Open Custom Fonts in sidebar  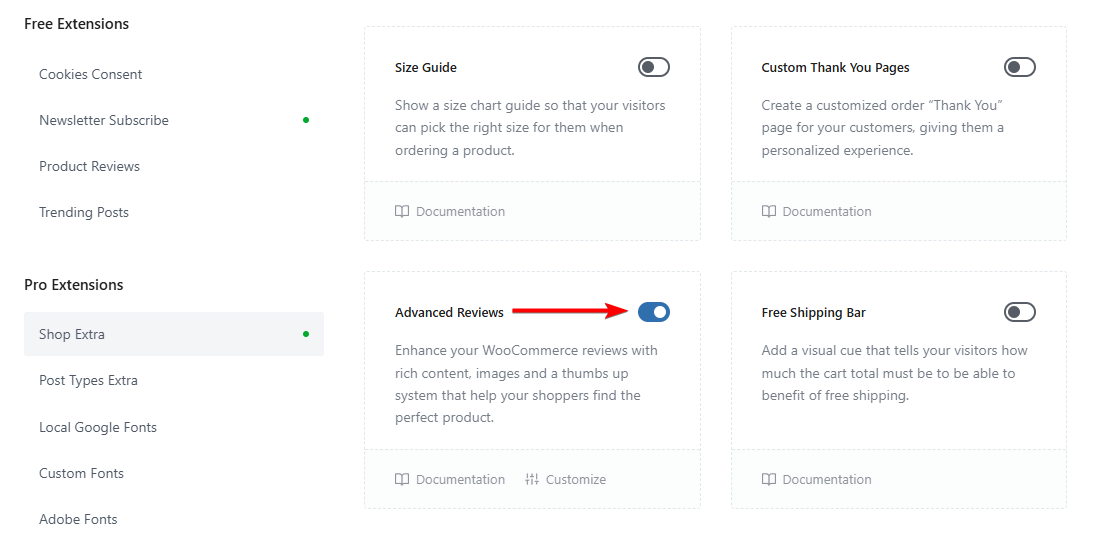tap(81, 473)
